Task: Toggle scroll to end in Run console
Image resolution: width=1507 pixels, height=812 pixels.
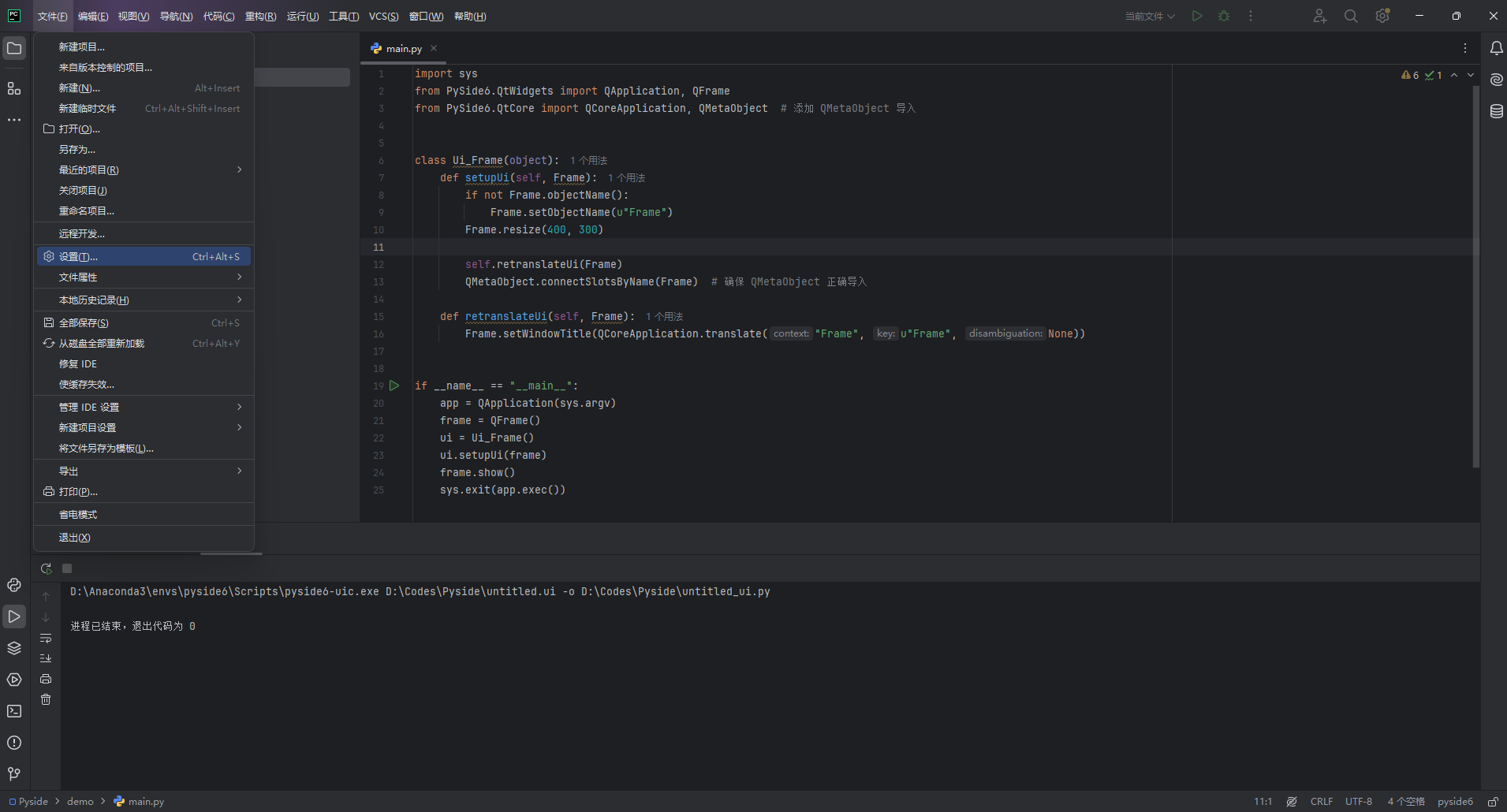Action: [x=46, y=658]
